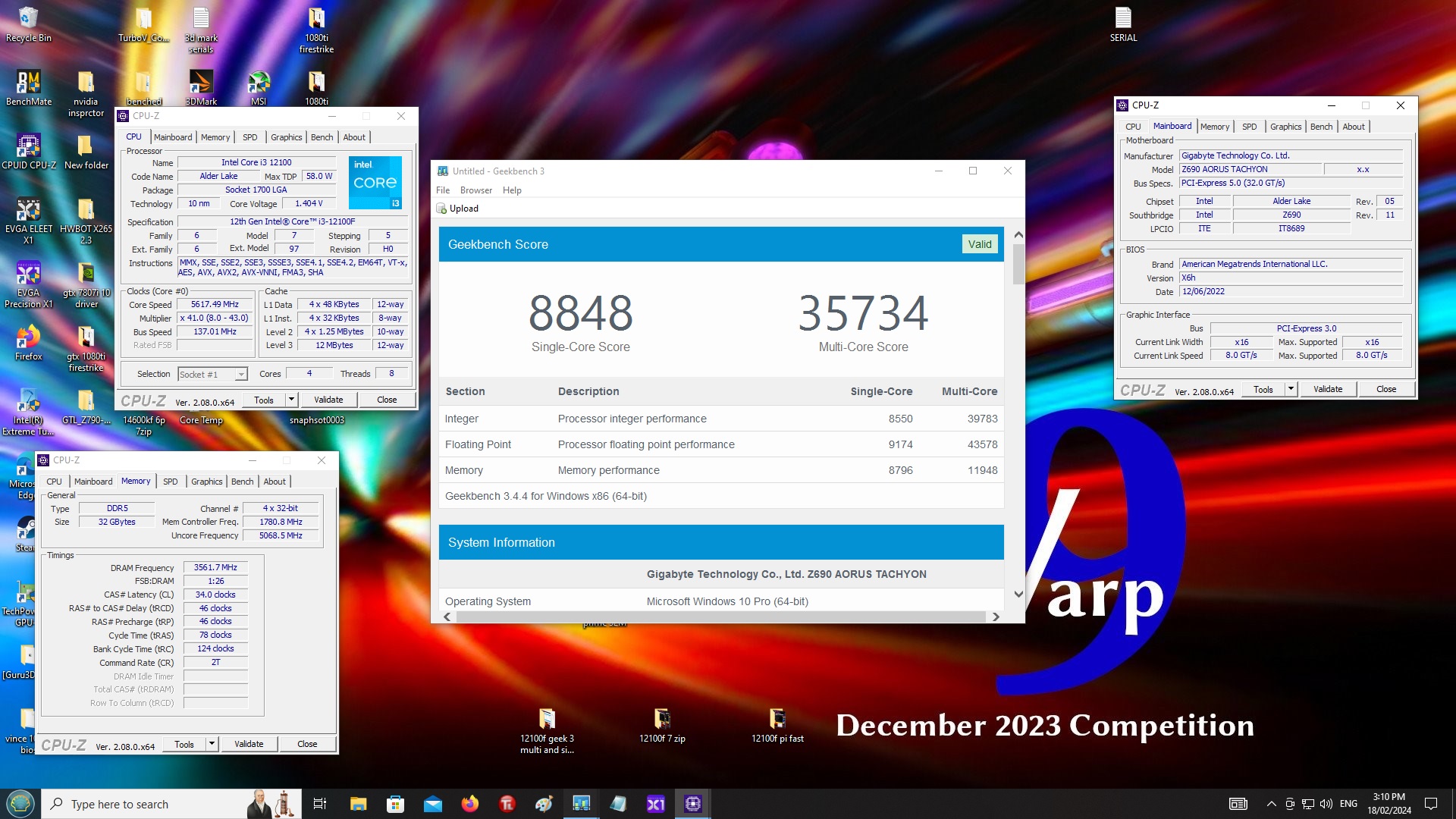
Task: Click the taskbar search box
Action: point(171,804)
